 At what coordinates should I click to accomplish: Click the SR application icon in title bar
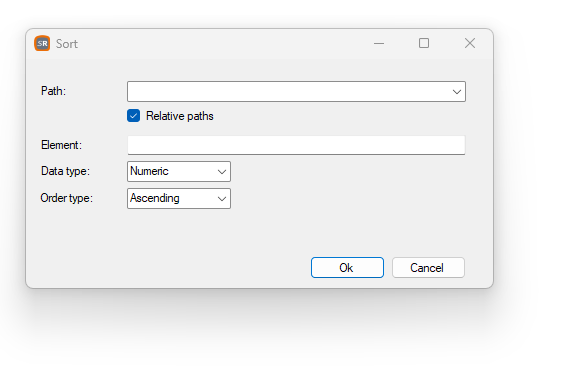click(42, 43)
